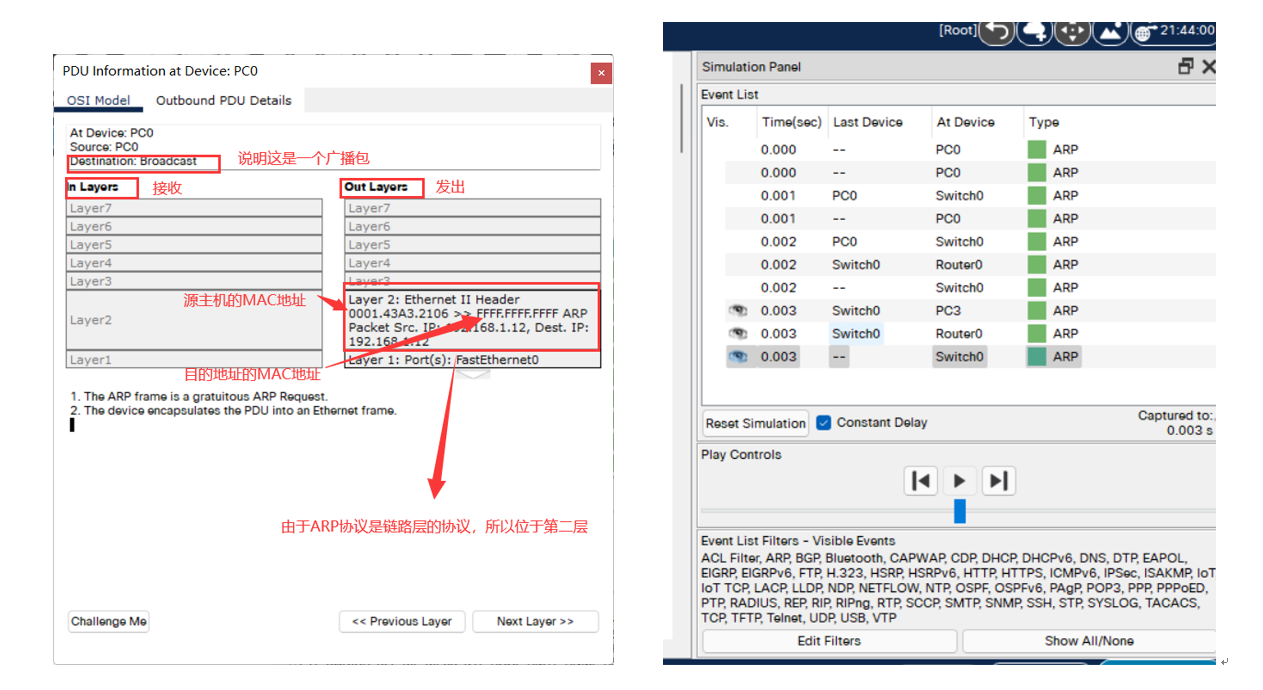This screenshot has width=1263, height=690.
Task: Click the Out Layers heading
Action: 376,187
